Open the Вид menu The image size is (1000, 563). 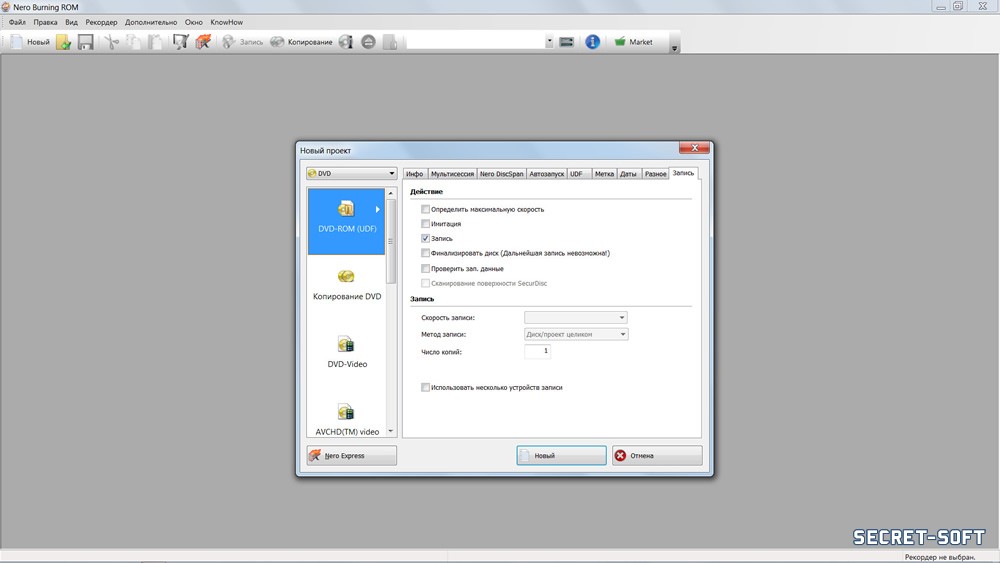[x=71, y=22]
